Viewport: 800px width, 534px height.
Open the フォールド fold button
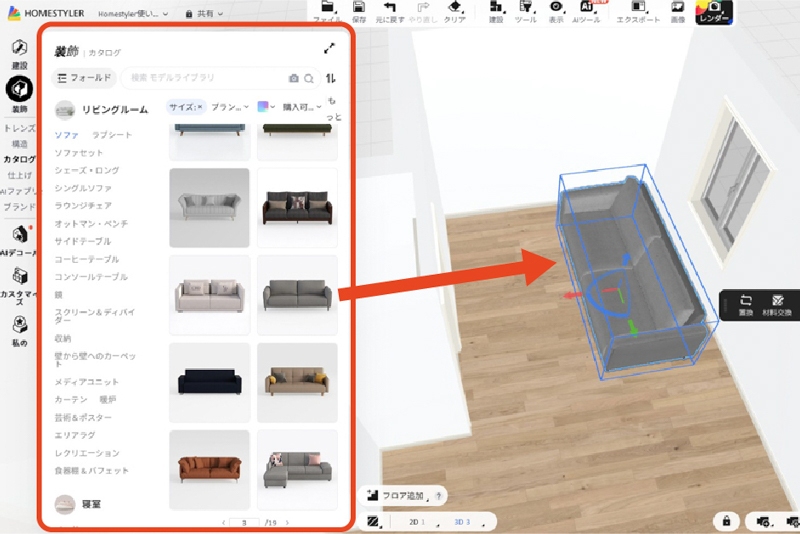click(84, 78)
